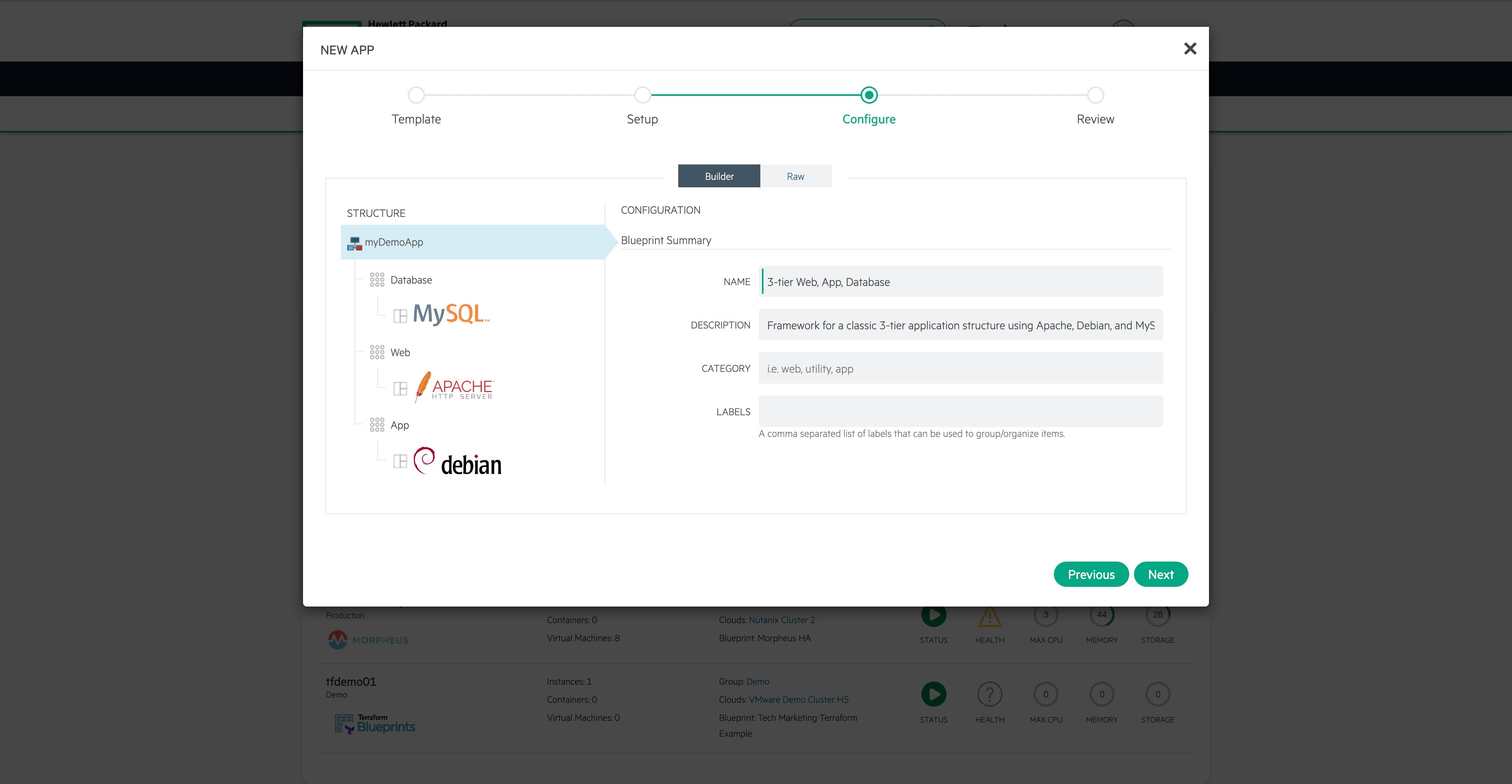
Task: Proceed with the Next button
Action: click(x=1161, y=575)
